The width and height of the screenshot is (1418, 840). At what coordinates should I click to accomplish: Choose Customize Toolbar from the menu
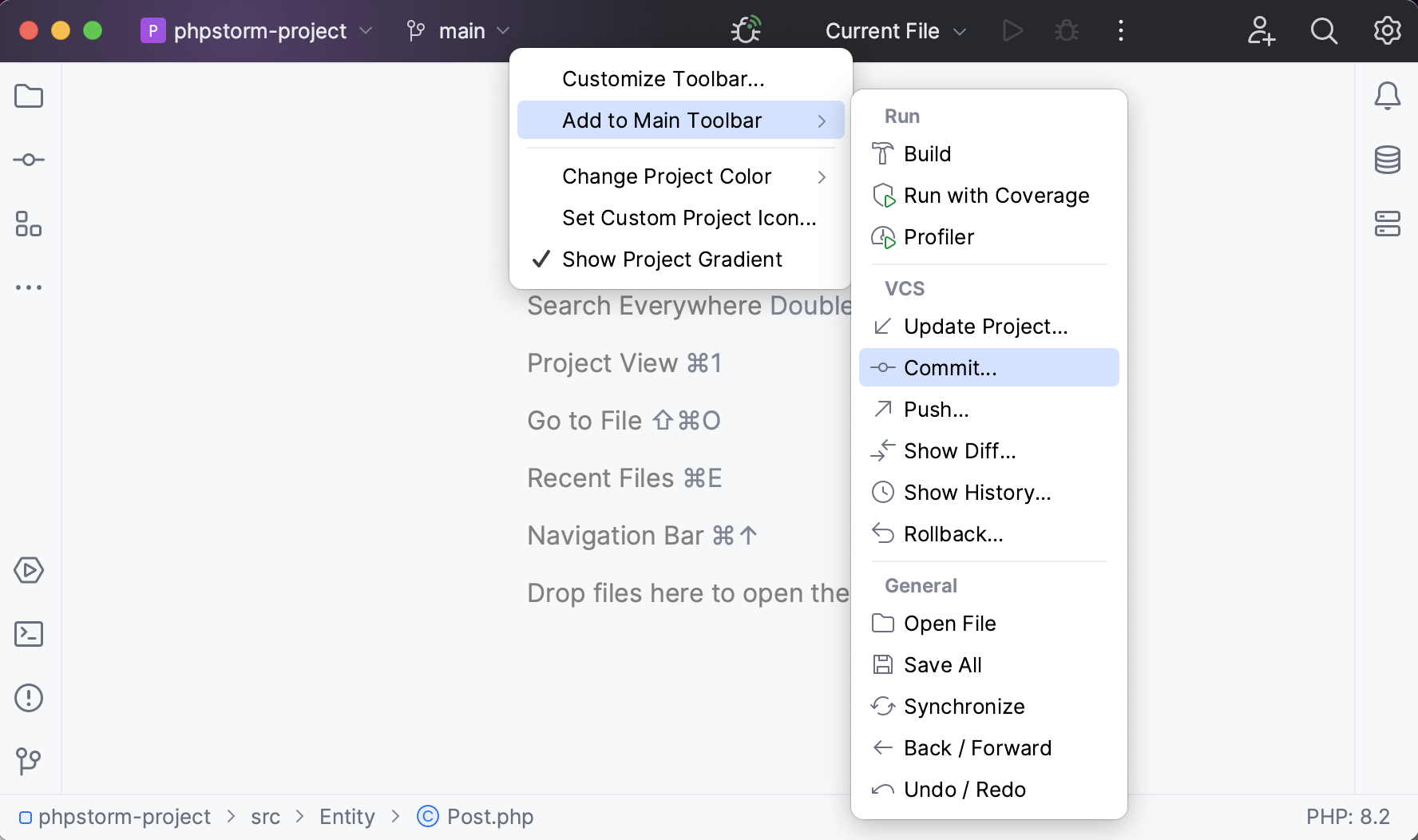click(663, 78)
